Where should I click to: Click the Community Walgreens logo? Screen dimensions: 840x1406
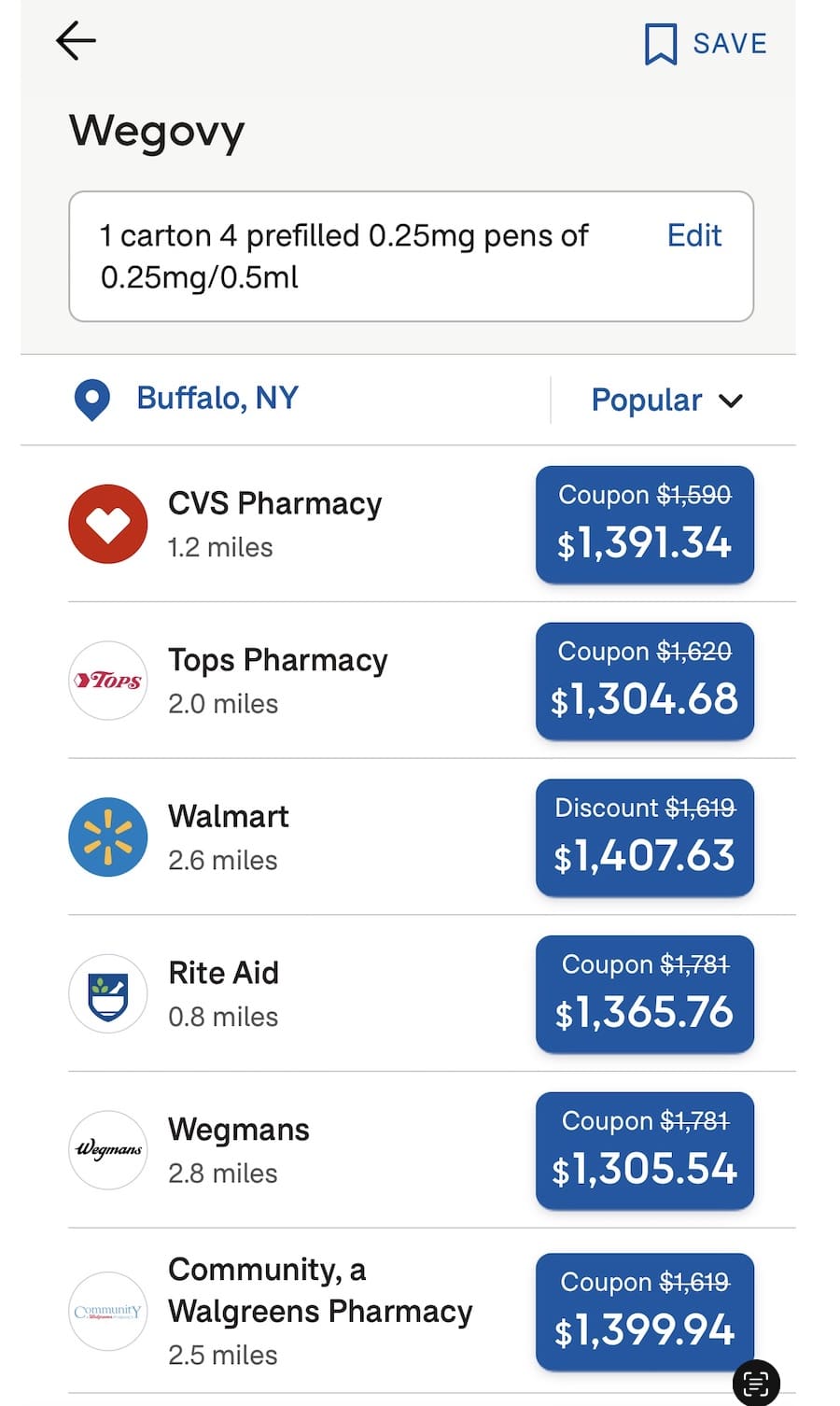pyautogui.click(x=108, y=1311)
